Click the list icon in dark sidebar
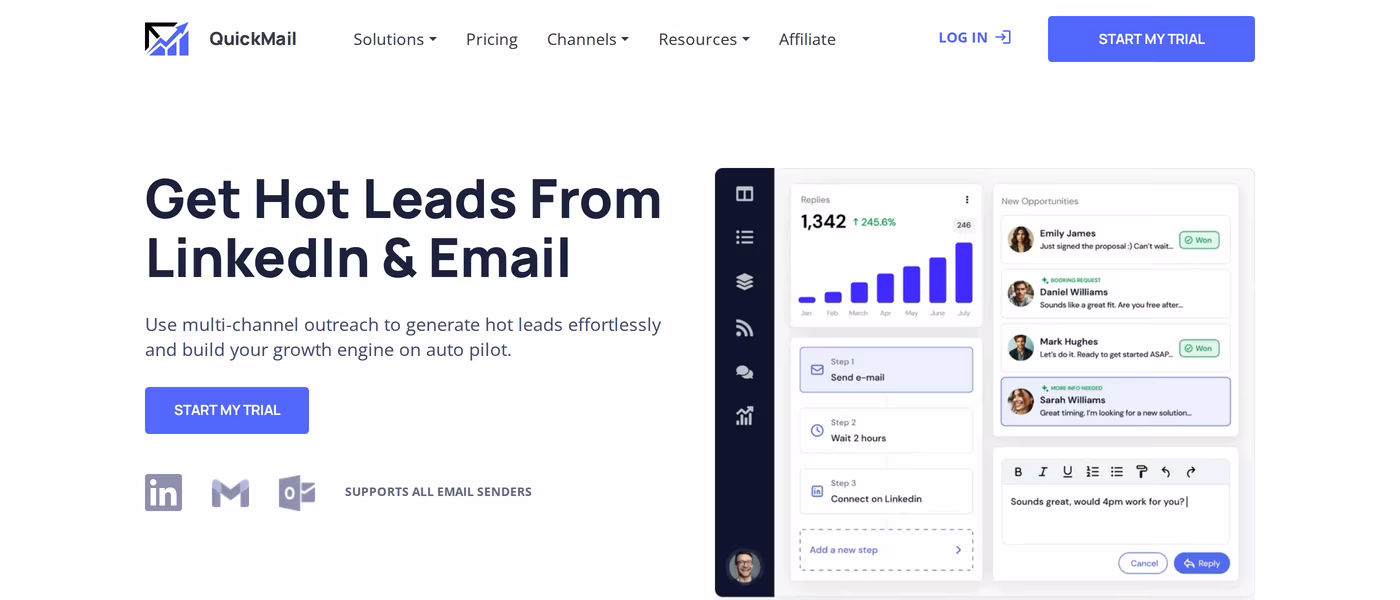 (744, 237)
